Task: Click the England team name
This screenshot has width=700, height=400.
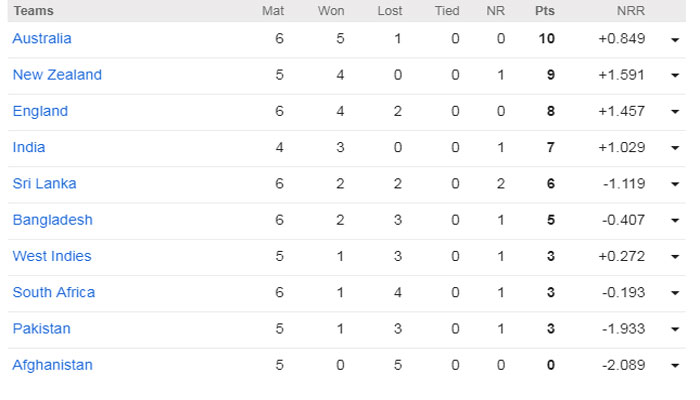Action: click(x=40, y=111)
